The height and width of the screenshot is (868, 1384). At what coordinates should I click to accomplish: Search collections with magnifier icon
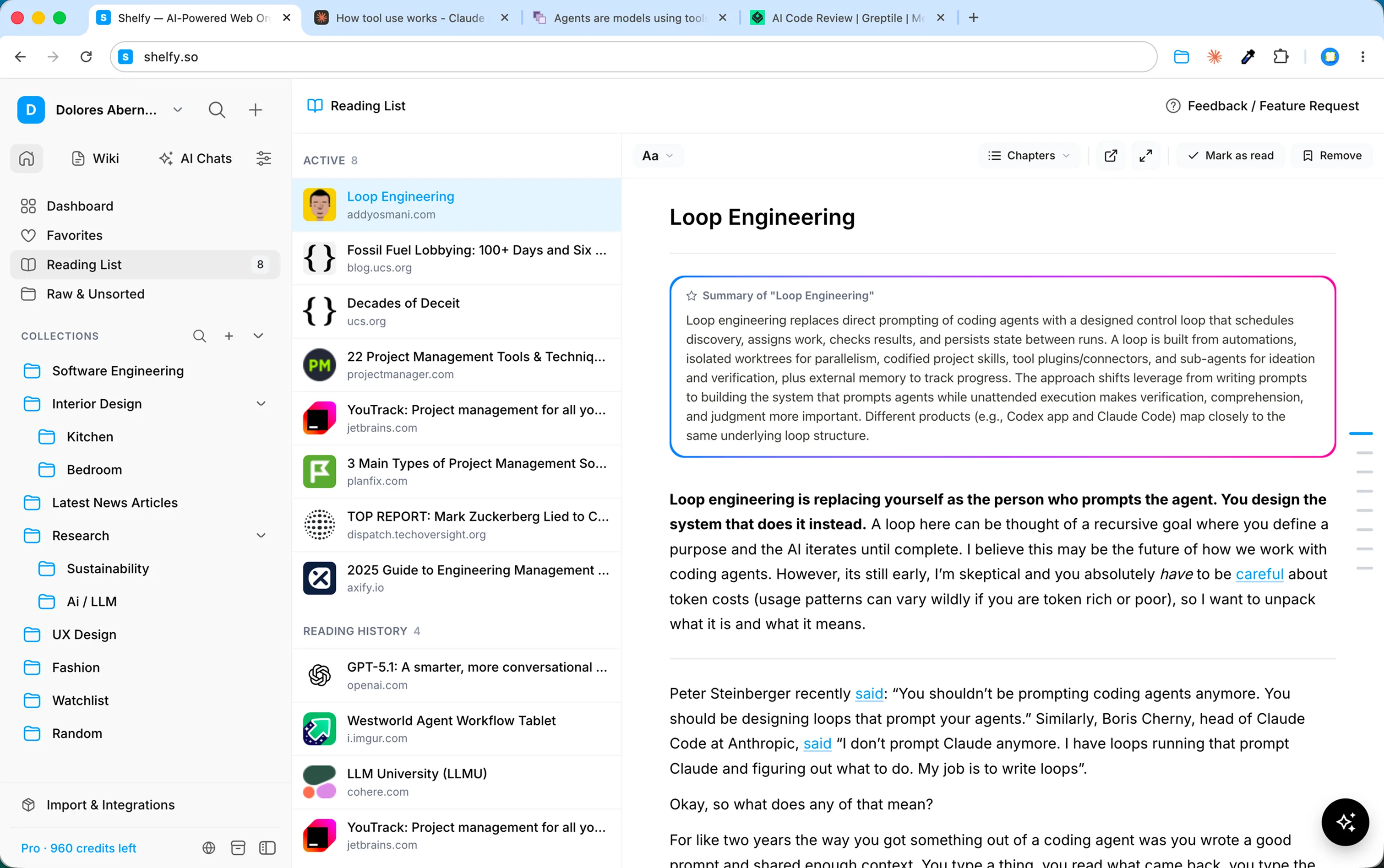coord(199,336)
